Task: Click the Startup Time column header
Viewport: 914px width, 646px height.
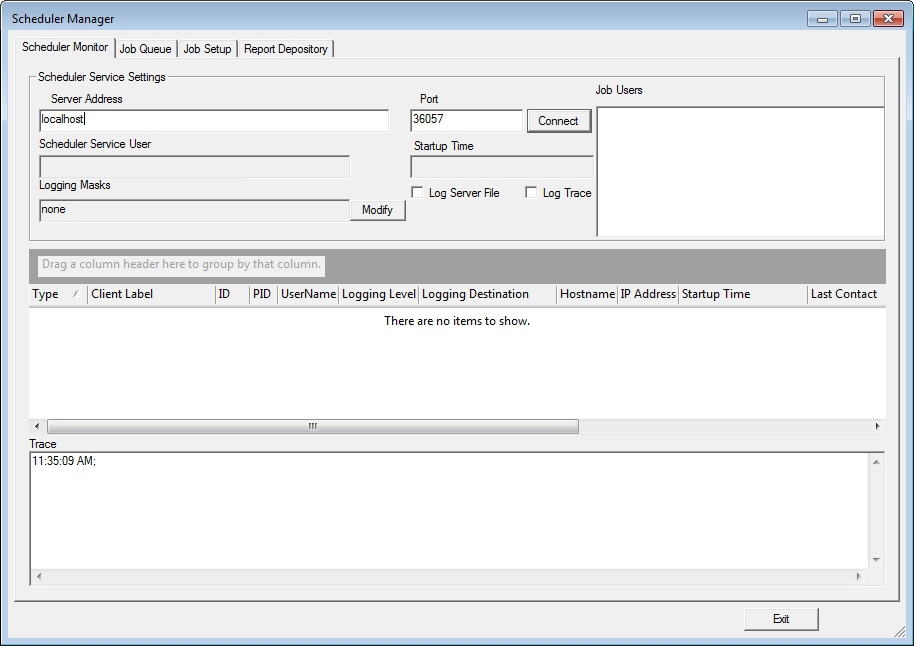Action: point(741,294)
